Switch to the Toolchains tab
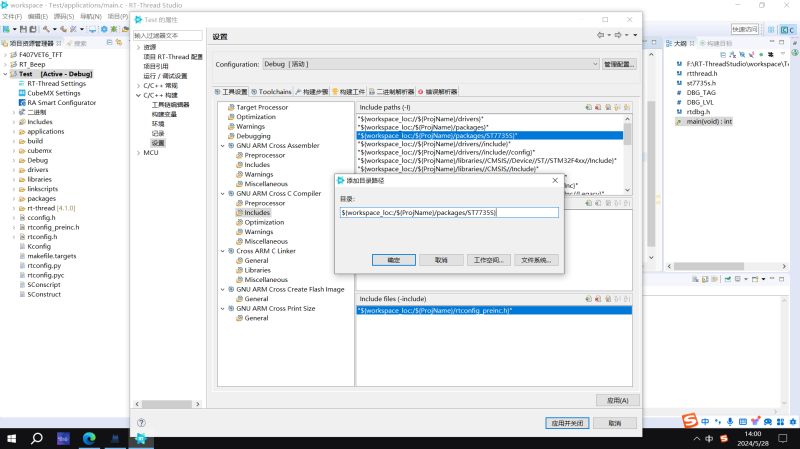Image resolution: width=800 pixels, height=449 pixels. [x=271, y=92]
